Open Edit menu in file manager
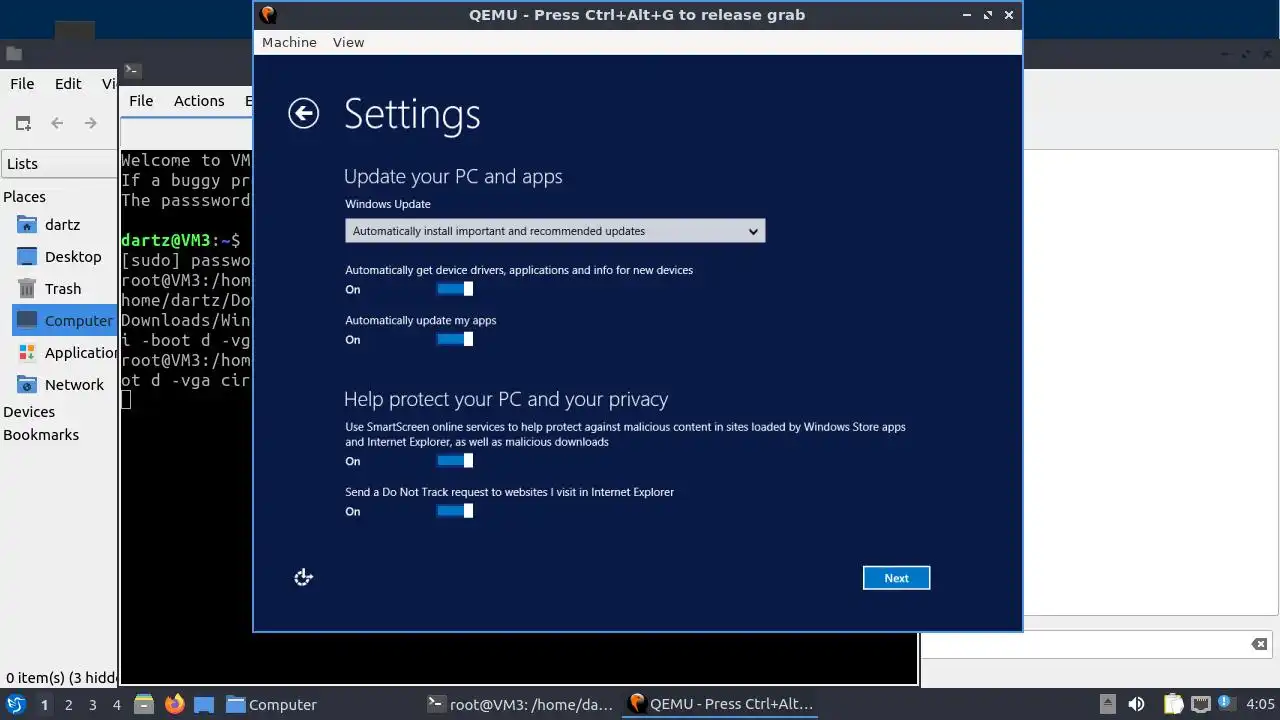The width and height of the screenshot is (1280, 720). coord(68,84)
